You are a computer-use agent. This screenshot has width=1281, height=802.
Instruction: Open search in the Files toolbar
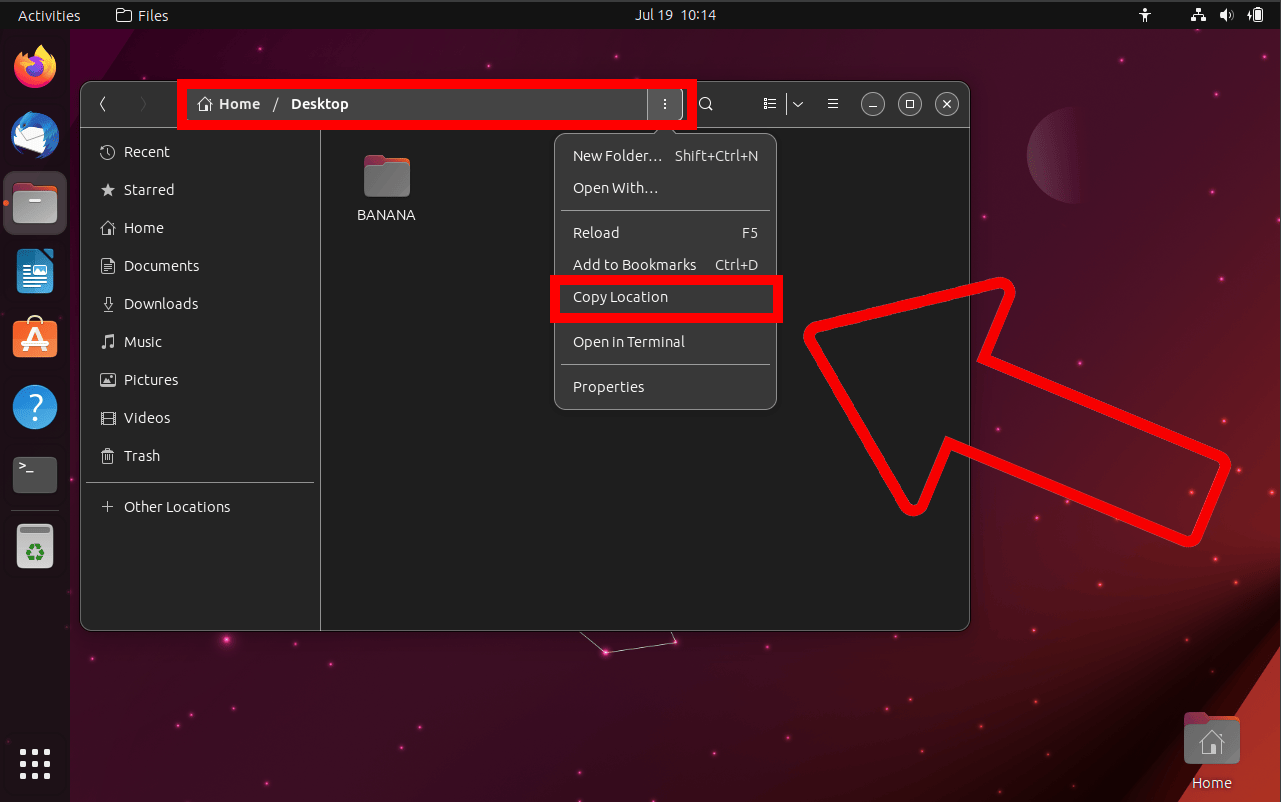(x=705, y=103)
